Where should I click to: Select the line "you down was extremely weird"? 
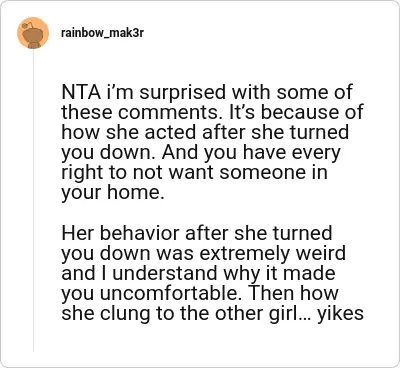click(203, 253)
